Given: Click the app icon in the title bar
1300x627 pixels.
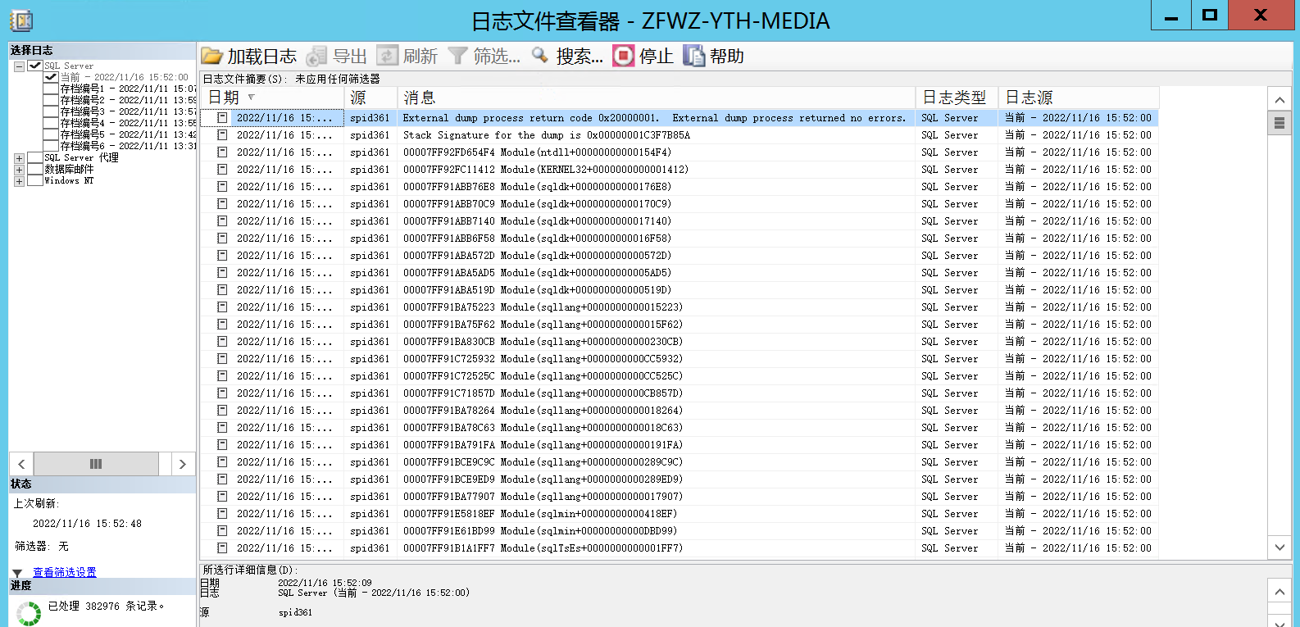Looking at the screenshot, I should coord(20,20).
